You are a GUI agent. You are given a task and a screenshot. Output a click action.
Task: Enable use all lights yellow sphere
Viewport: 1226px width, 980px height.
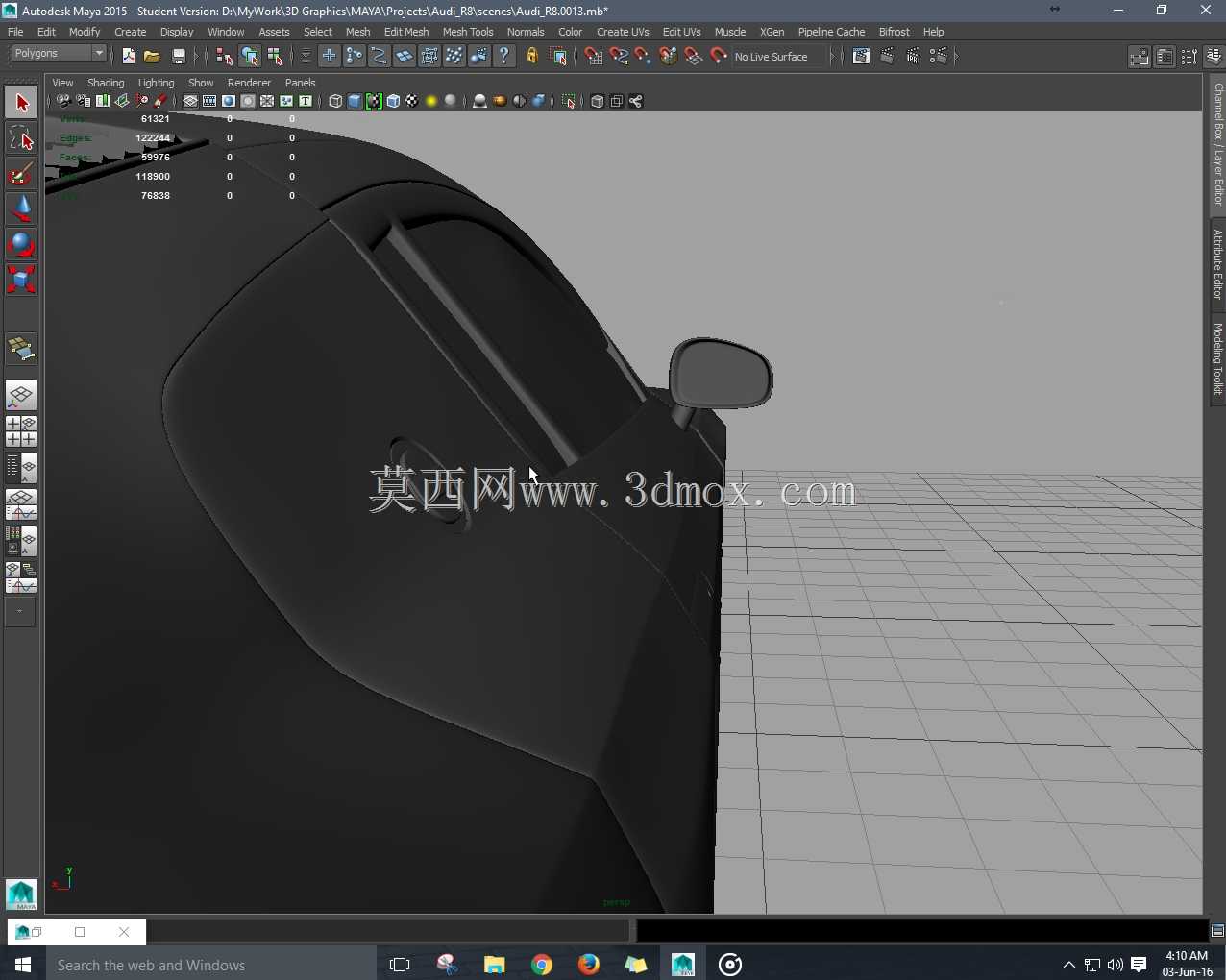click(x=431, y=101)
